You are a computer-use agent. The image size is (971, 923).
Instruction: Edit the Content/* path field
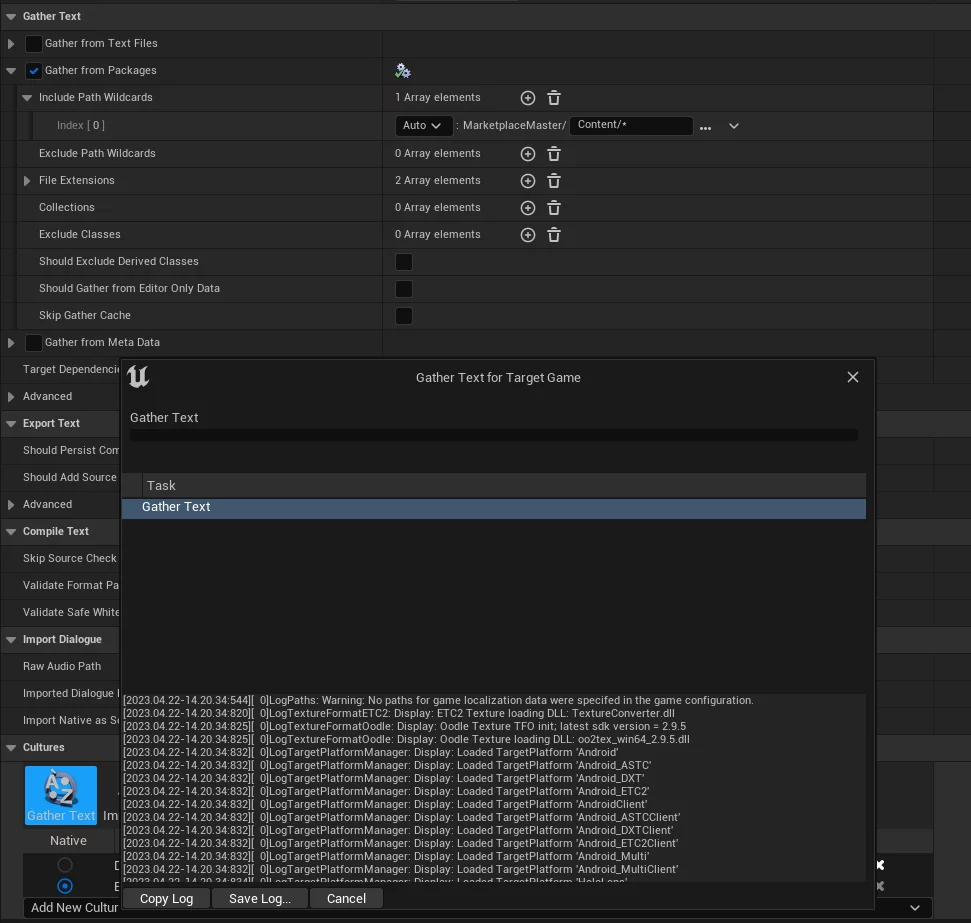click(631, 125)
